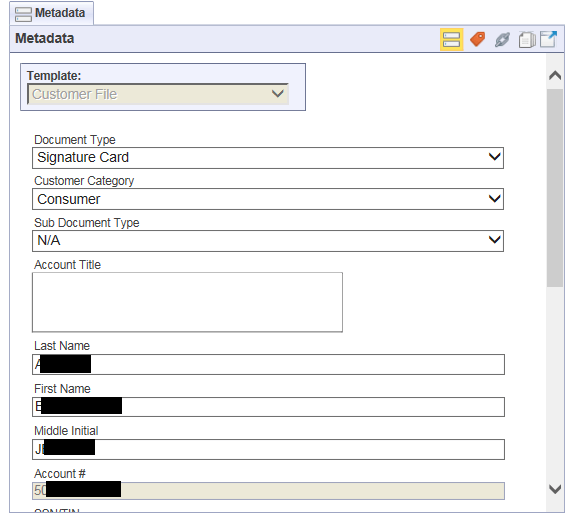
Task: Click the document copy pages icon
Action: point(527,40)
